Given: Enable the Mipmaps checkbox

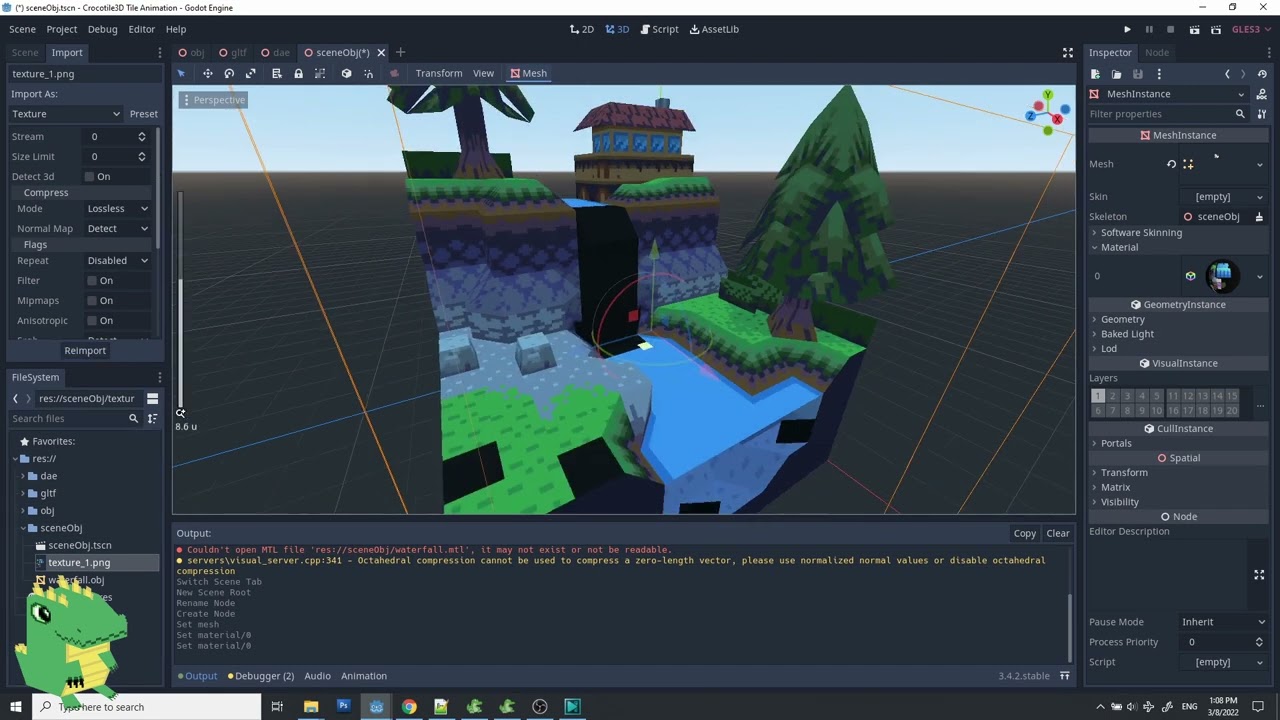Looking at the screenshot, I should (92, 301).
